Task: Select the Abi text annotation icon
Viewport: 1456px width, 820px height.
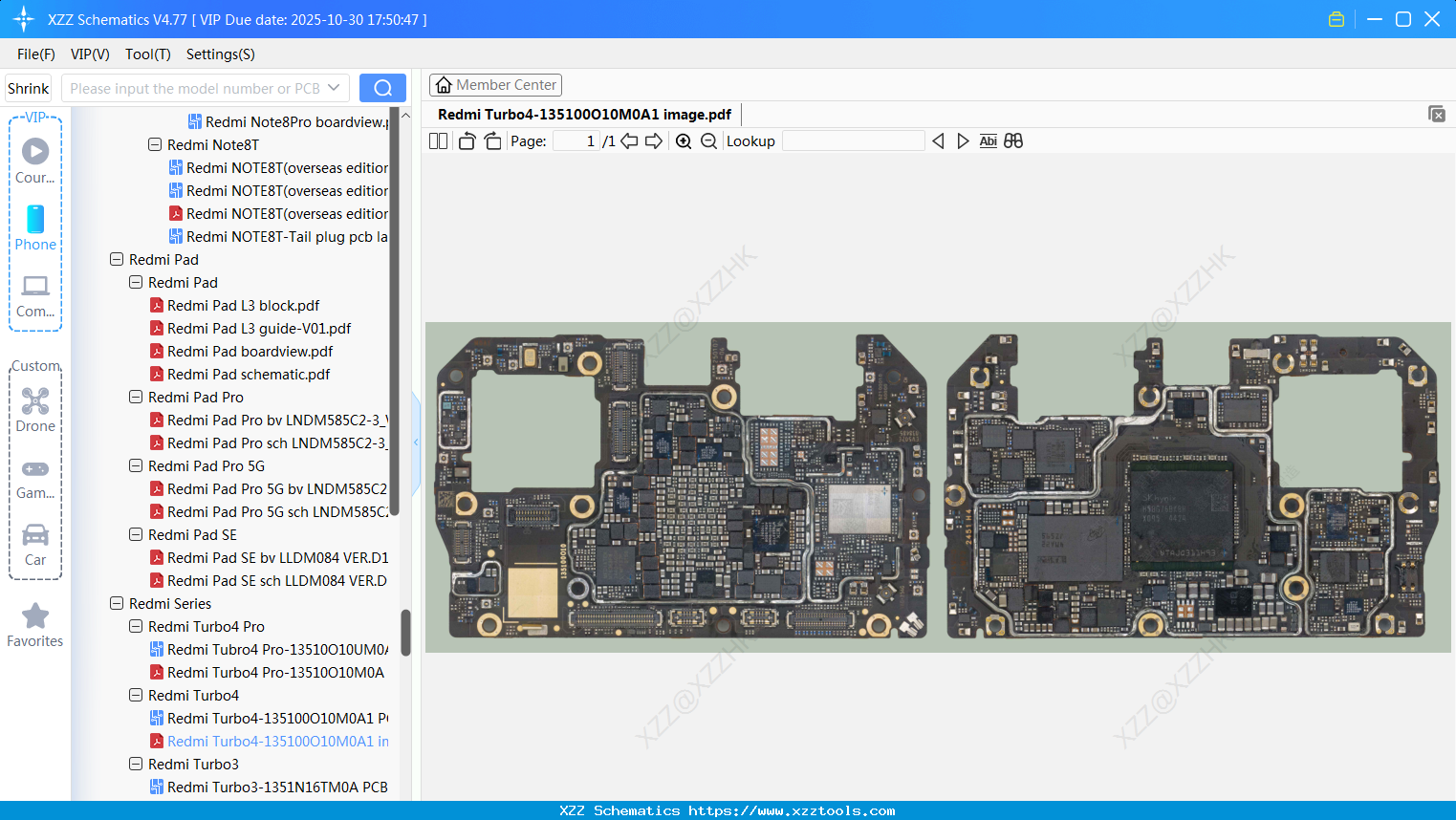Action: (x=988, y=140)
